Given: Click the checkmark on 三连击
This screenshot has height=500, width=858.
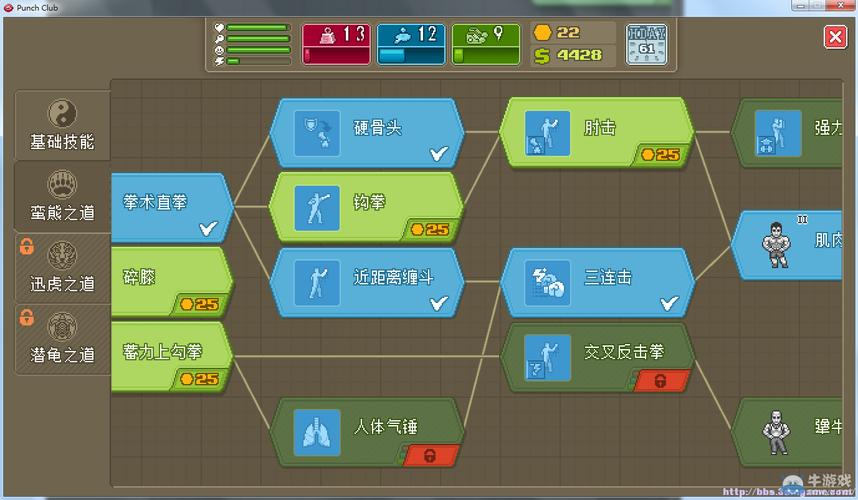Looking at the screenshot, I should click(669, 303).
